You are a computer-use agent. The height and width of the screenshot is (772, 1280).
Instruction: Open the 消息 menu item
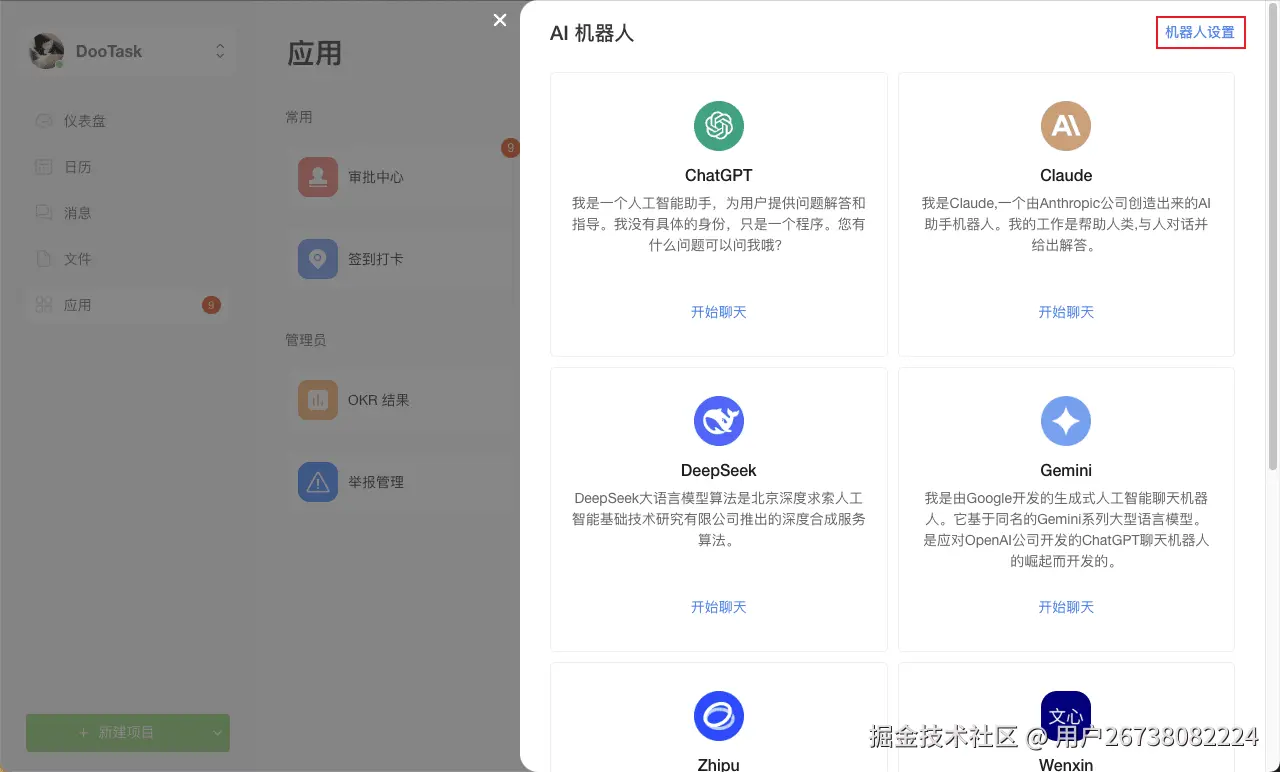coord(128,213)
